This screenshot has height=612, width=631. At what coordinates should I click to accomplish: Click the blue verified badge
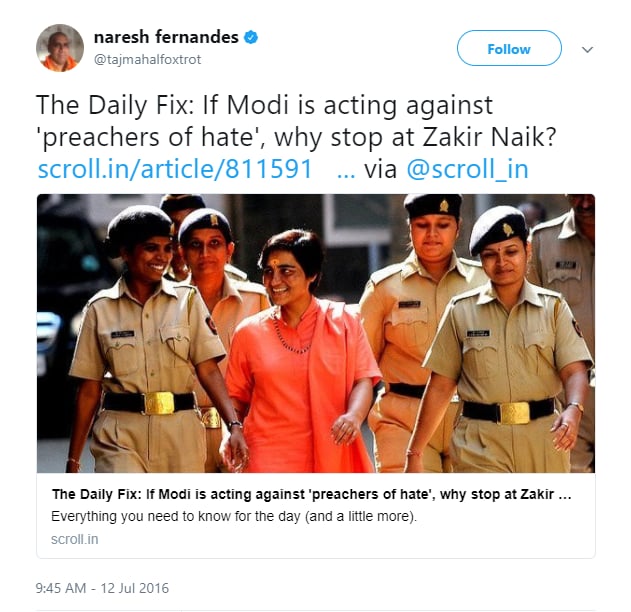click(251, 38)
